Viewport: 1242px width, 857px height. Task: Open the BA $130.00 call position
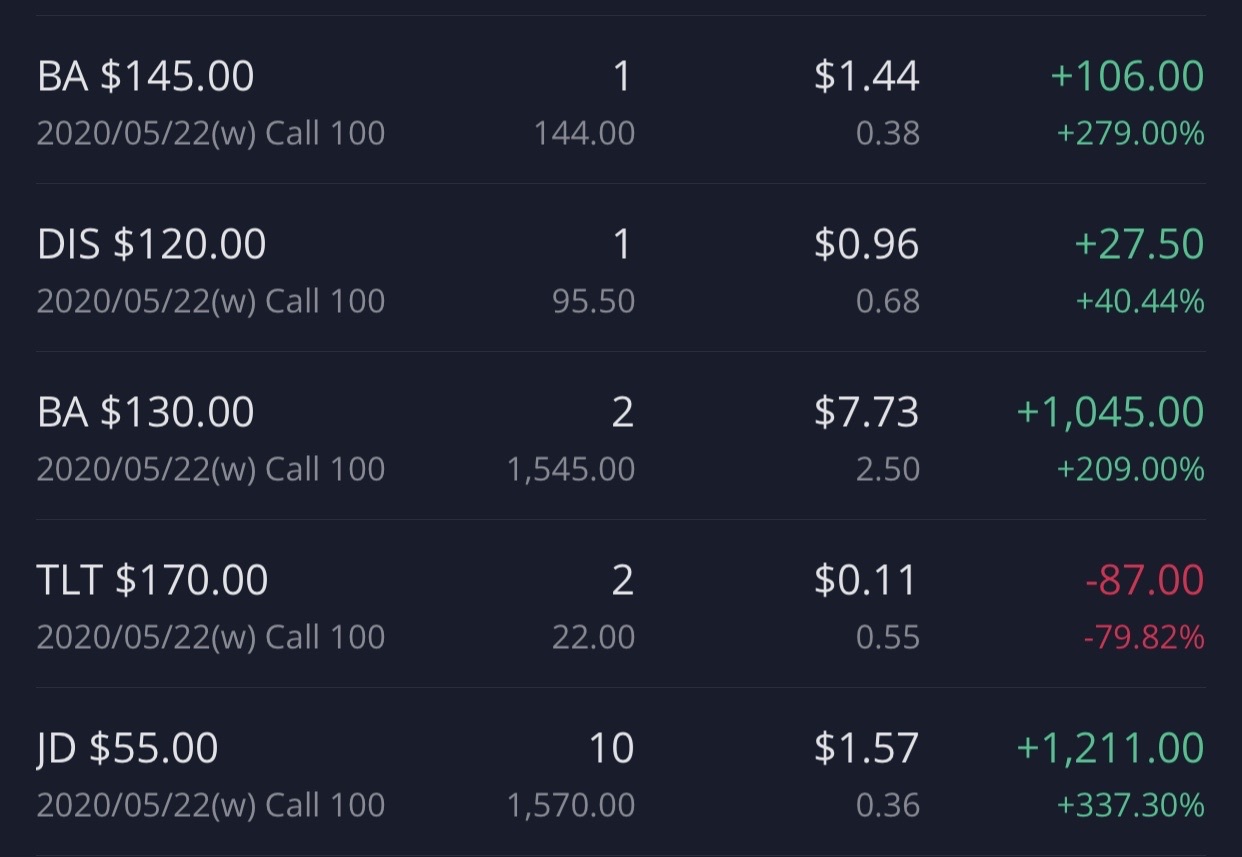pos(620,436)
